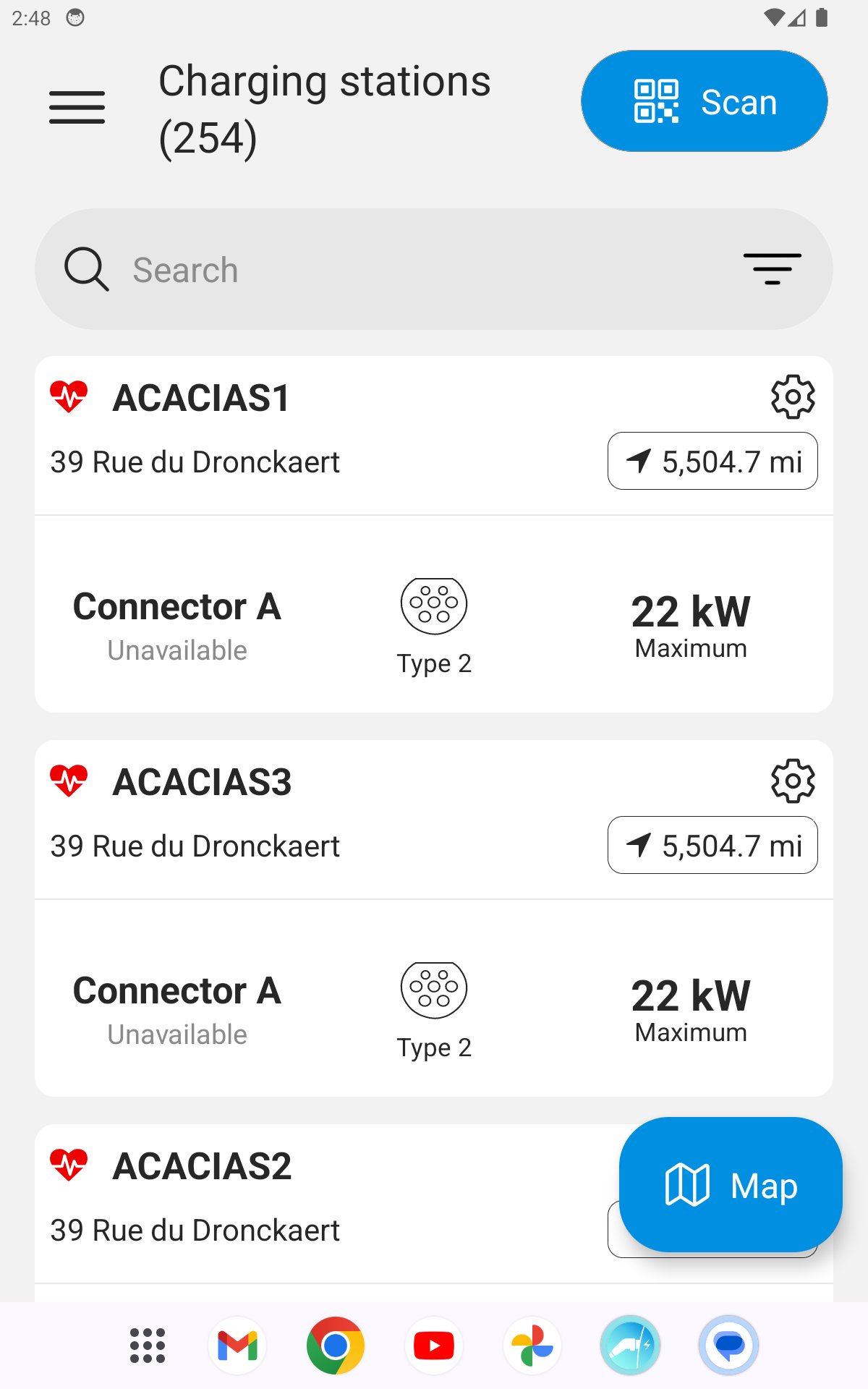
Task: Tap ACACIAS1 heartbeat status icon
Action: pos(69,396)
